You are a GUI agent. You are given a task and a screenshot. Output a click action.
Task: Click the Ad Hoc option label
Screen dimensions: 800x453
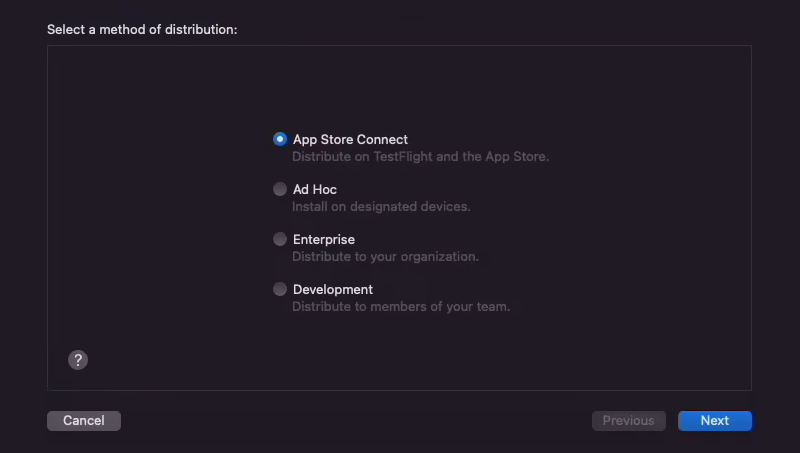point(314,190)
